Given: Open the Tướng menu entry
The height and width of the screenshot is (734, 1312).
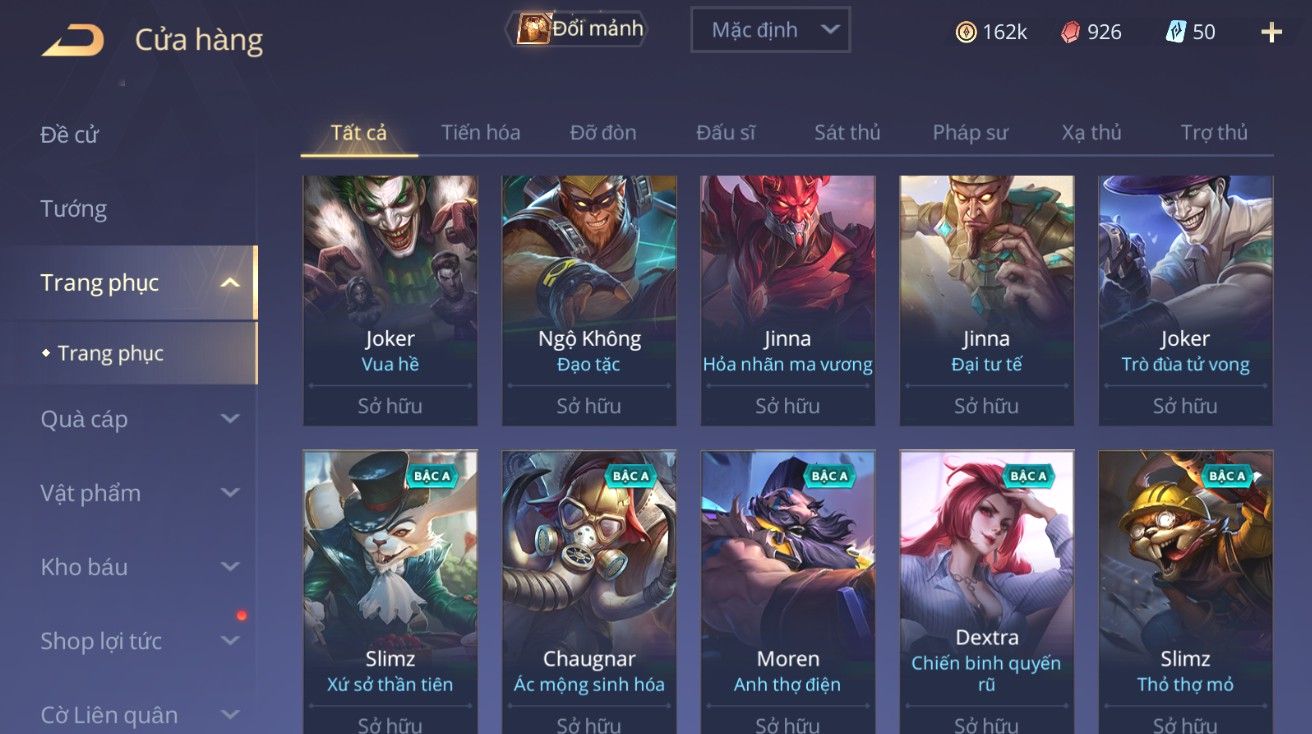Looking at the screenshot, I should (73, 209).
